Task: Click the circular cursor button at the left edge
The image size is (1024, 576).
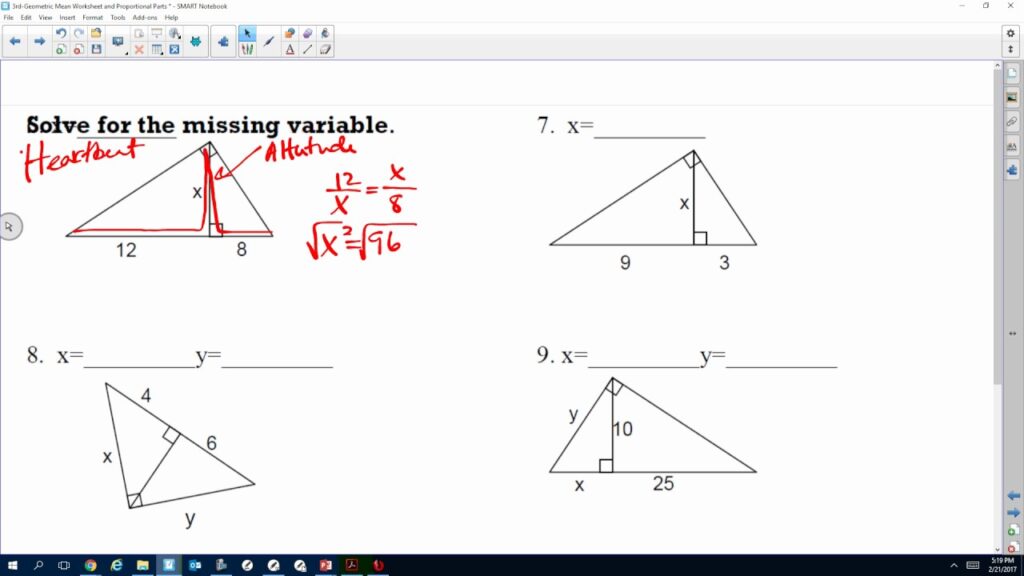Action: [x=9, y=227]
